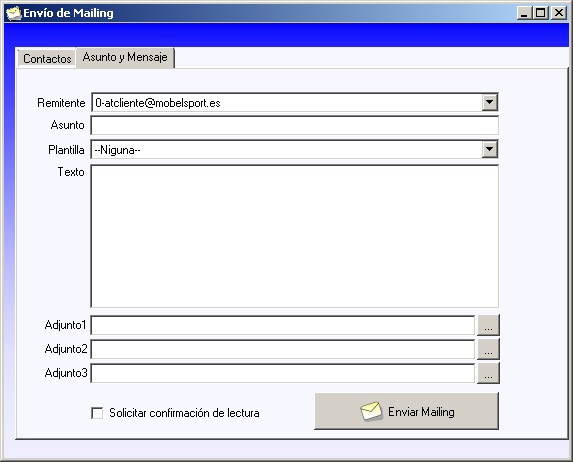The image size is (573, 462).
Task: Send with the Enviar Mailing button
Action: point(406,411)
